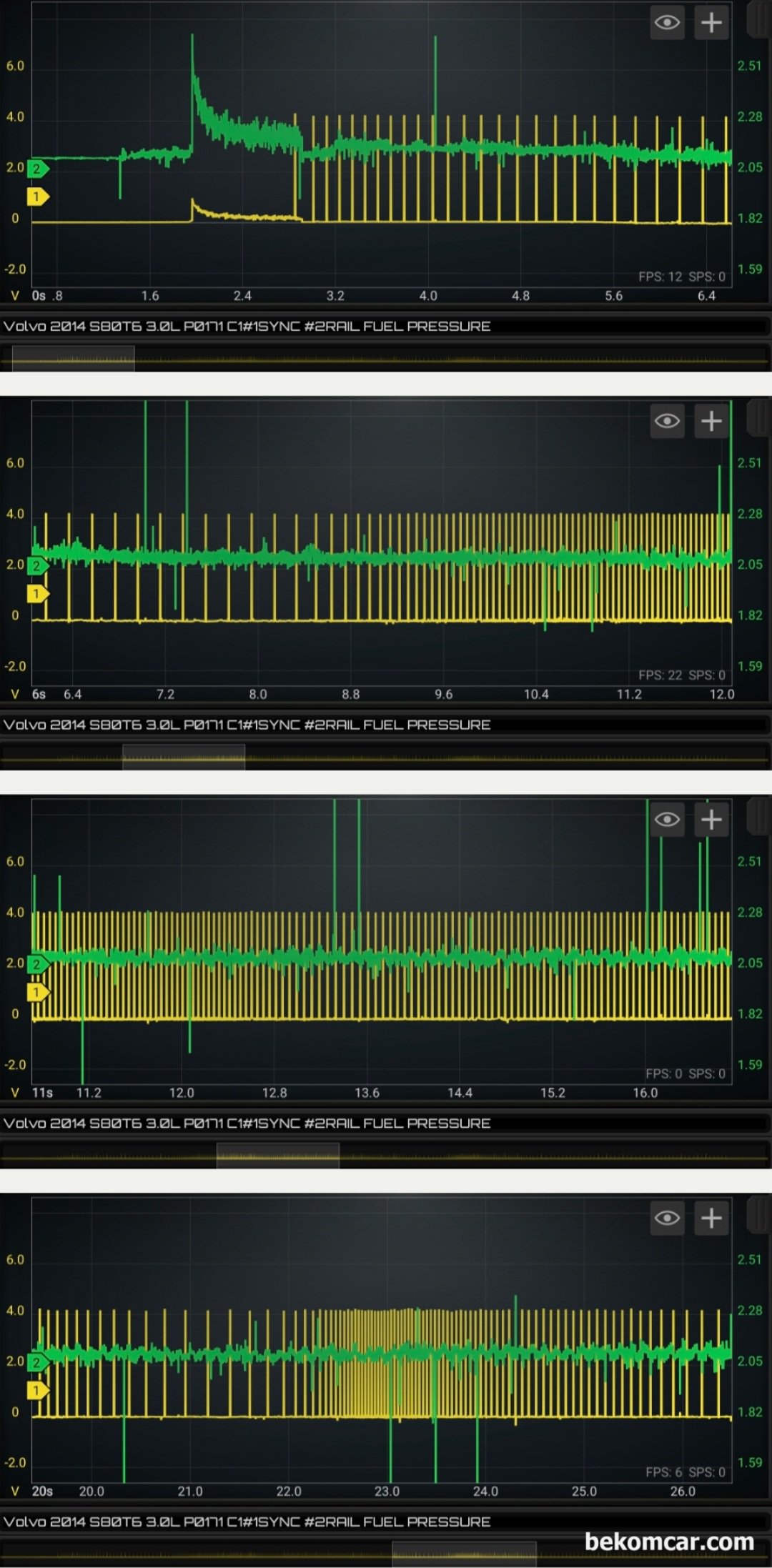
Task: Select yellow channel 1 marker in the 0s panel
Action: 38,197
